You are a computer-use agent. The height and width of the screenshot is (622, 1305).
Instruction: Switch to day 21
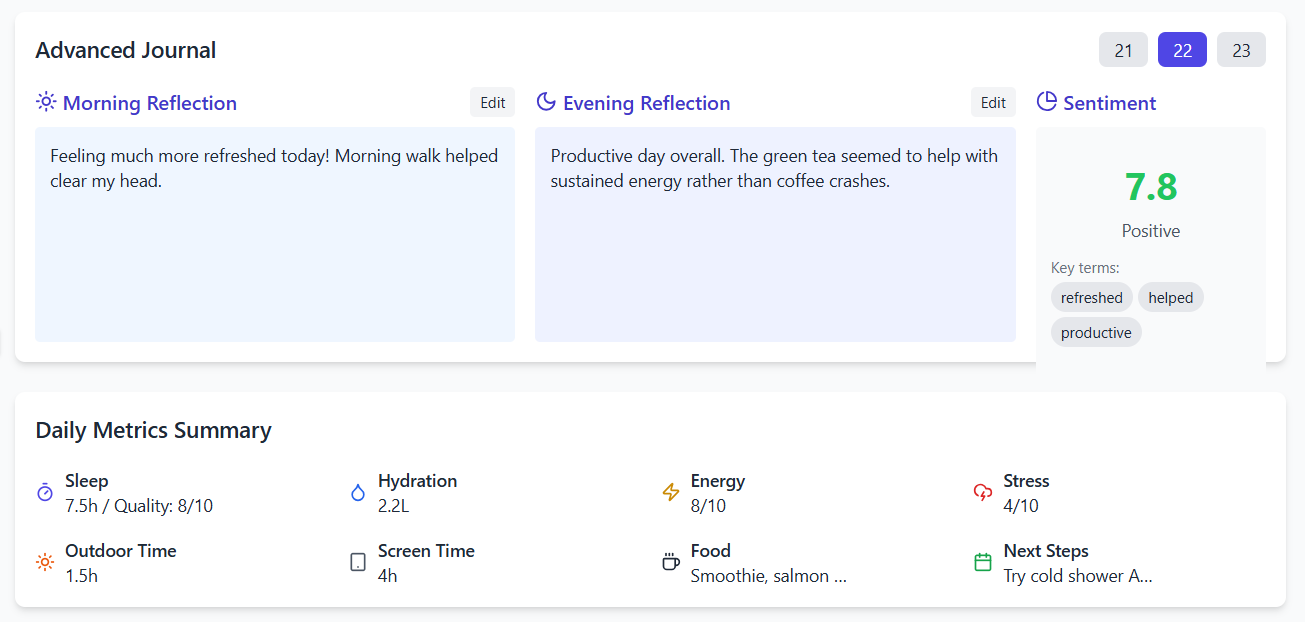(x=1123, y=50)
